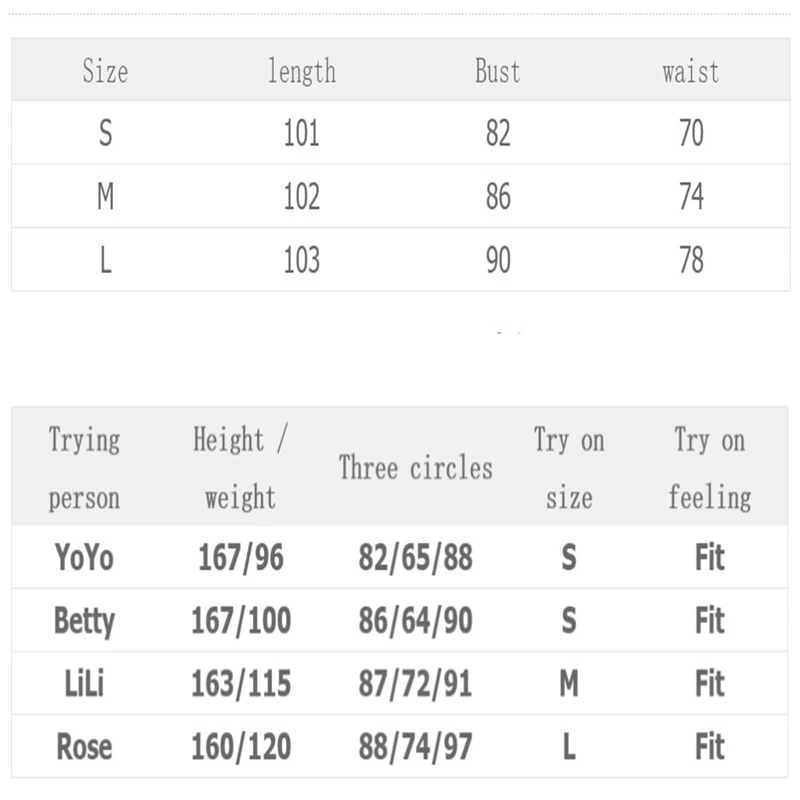Select the name Rose

pyautogui.click(x=84, y=747)
